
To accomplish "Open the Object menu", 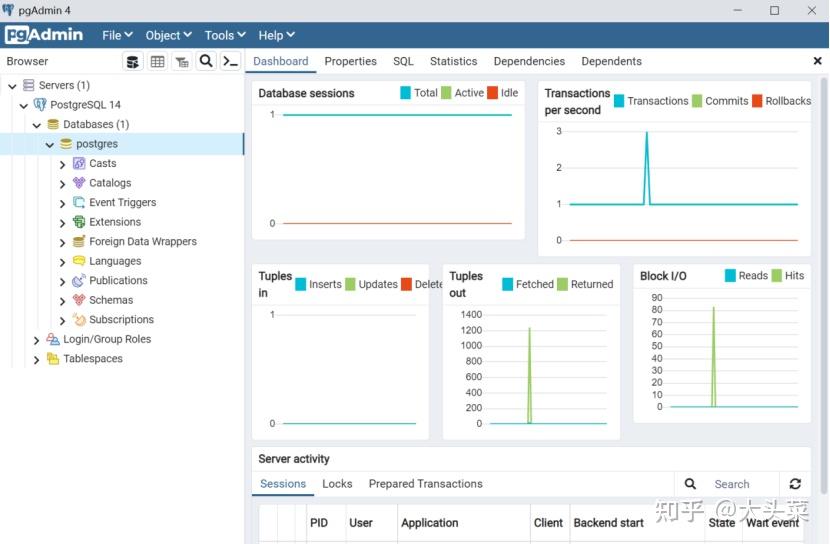I will (x=168, y=35).
